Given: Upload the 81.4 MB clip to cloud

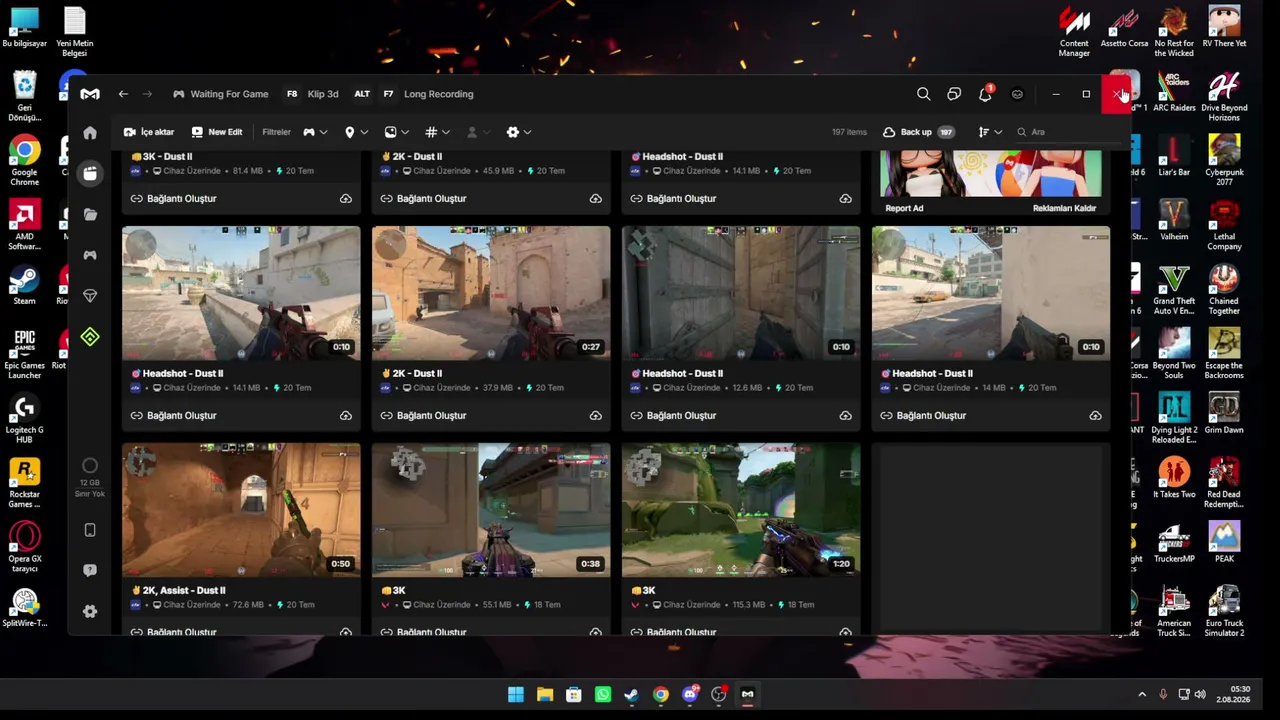Looking at the screenshot, I should (346, 198).
